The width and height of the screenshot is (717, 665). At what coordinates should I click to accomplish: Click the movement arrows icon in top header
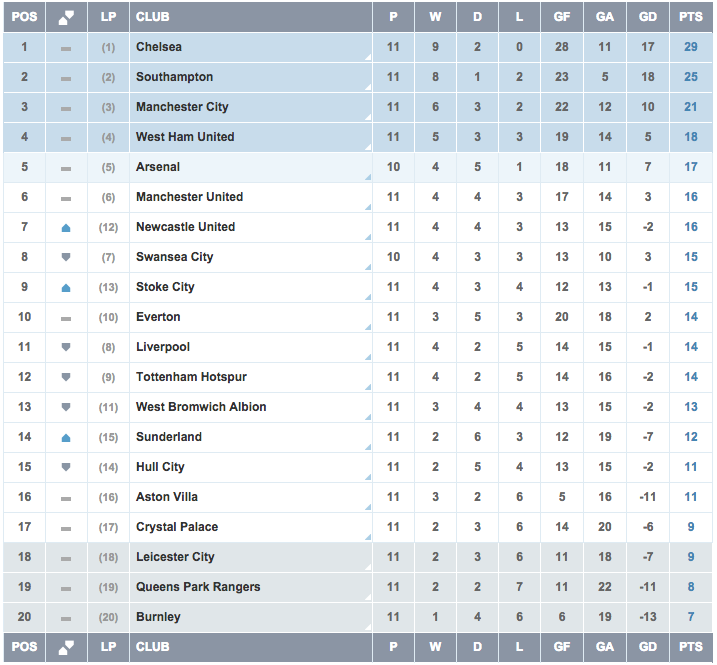click(66, 17)
